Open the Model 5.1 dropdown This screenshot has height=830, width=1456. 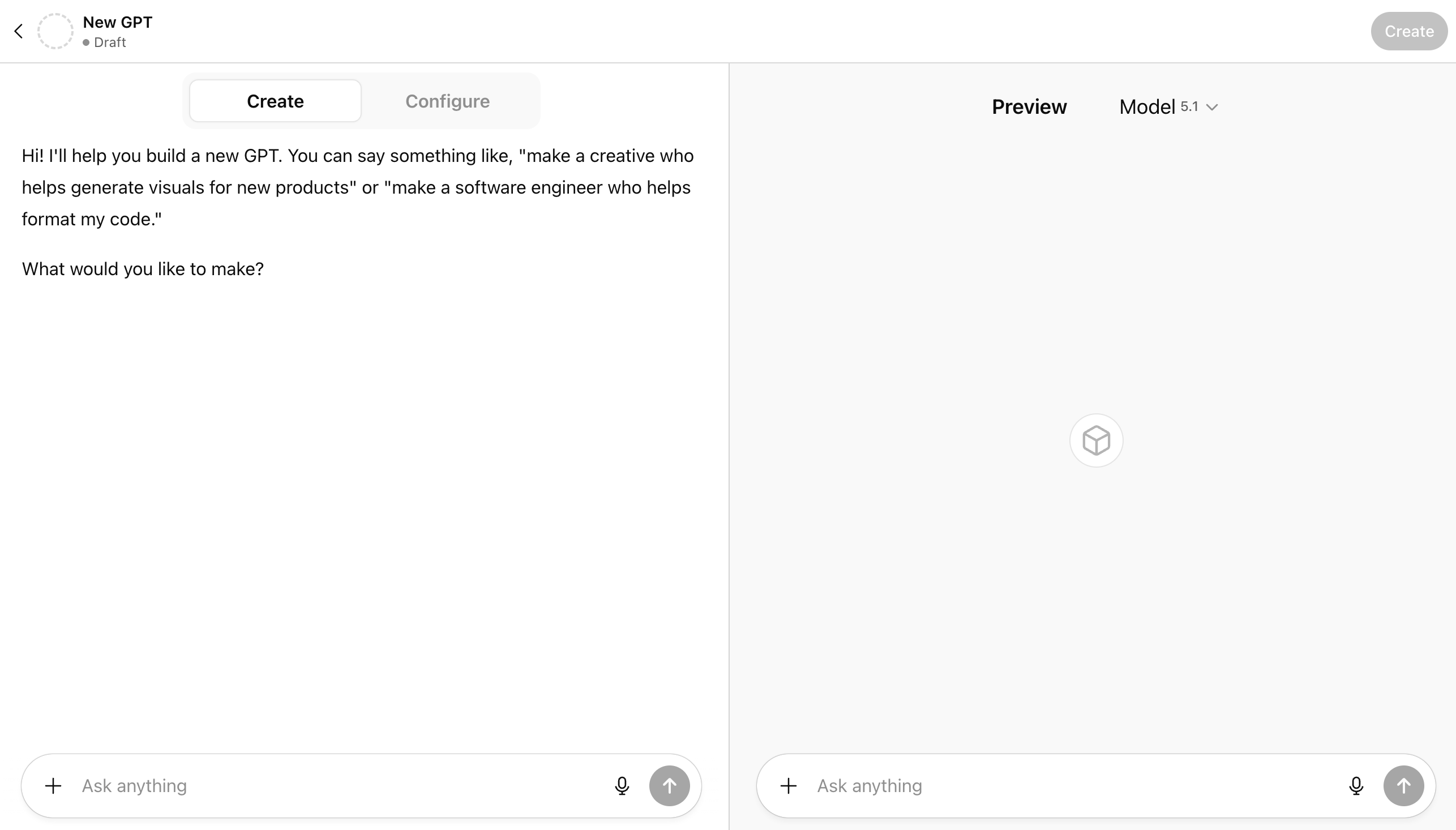tap(1167, 106)
